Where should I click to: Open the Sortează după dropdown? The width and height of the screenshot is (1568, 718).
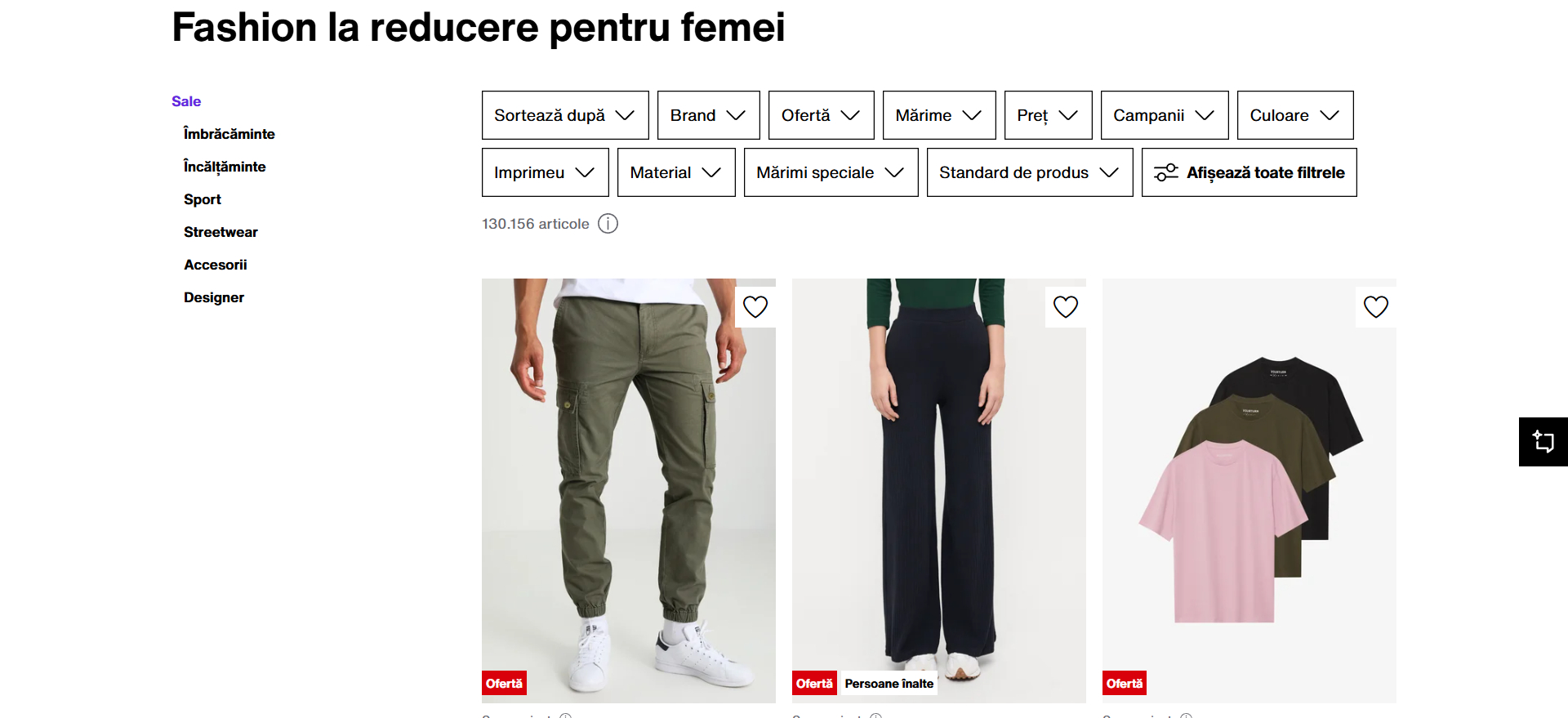pyautogui.click(x=565, y=115)
